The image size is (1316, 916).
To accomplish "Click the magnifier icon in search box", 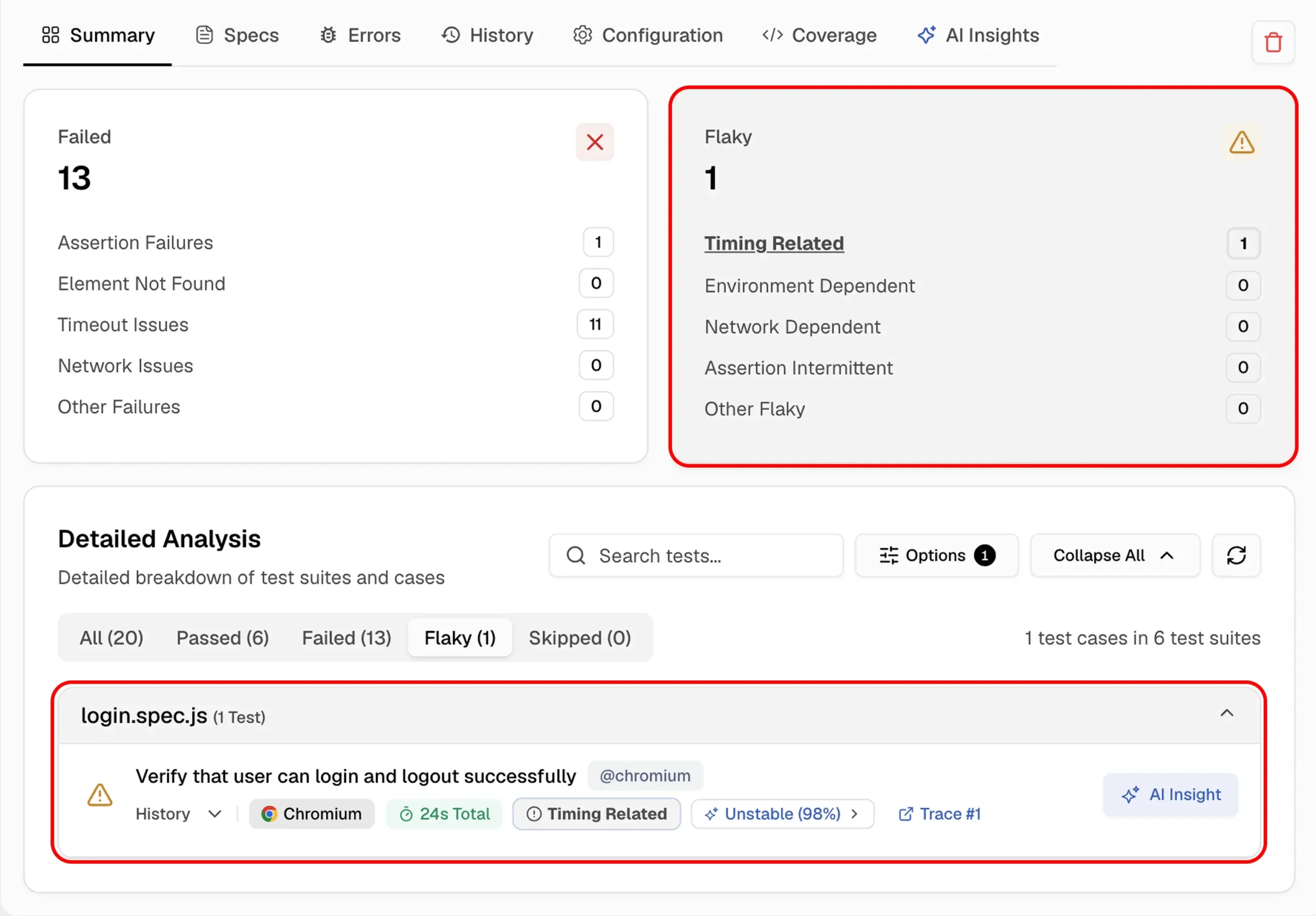I will (575, 555).
